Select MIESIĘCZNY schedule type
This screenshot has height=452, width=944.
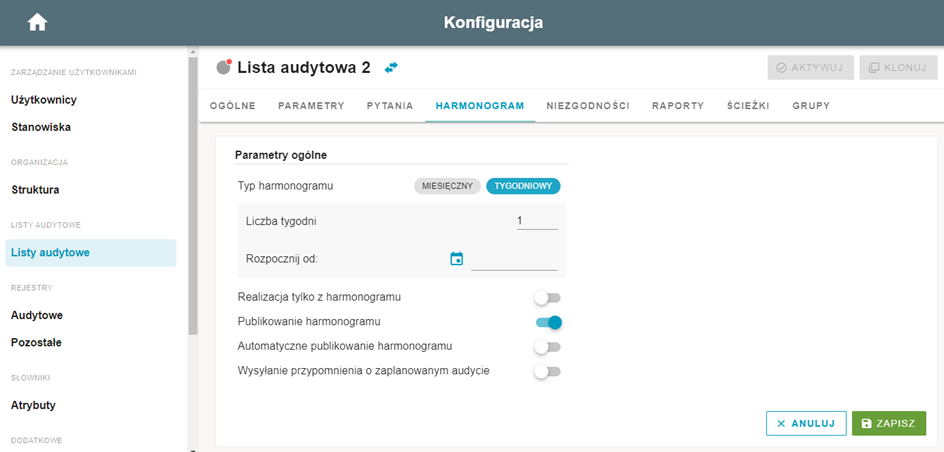[x=447, y=186]
